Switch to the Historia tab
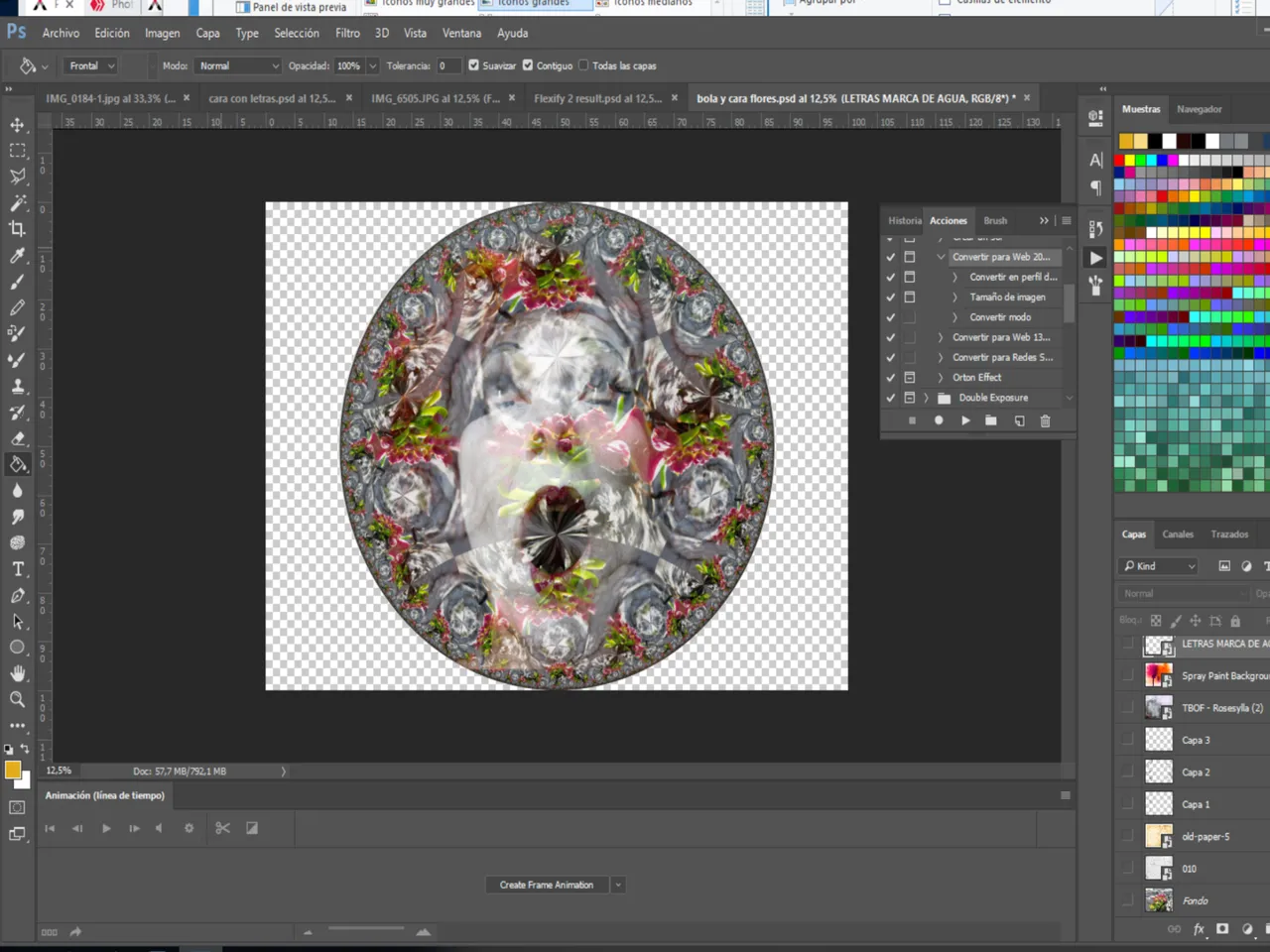Screen dimensions: 1270x952 click(x=904, y=220)
